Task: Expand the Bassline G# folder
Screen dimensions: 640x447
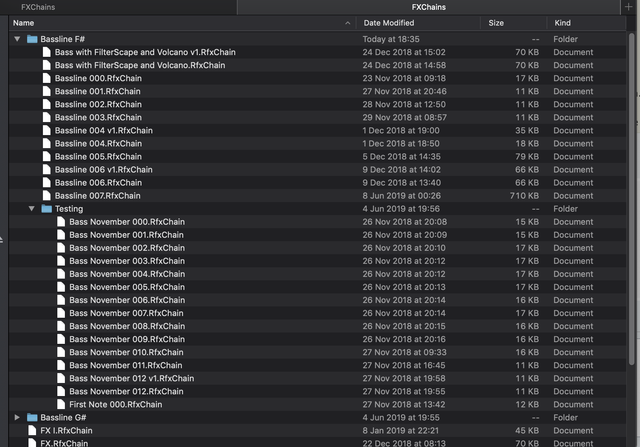Action: click(17, 417)
